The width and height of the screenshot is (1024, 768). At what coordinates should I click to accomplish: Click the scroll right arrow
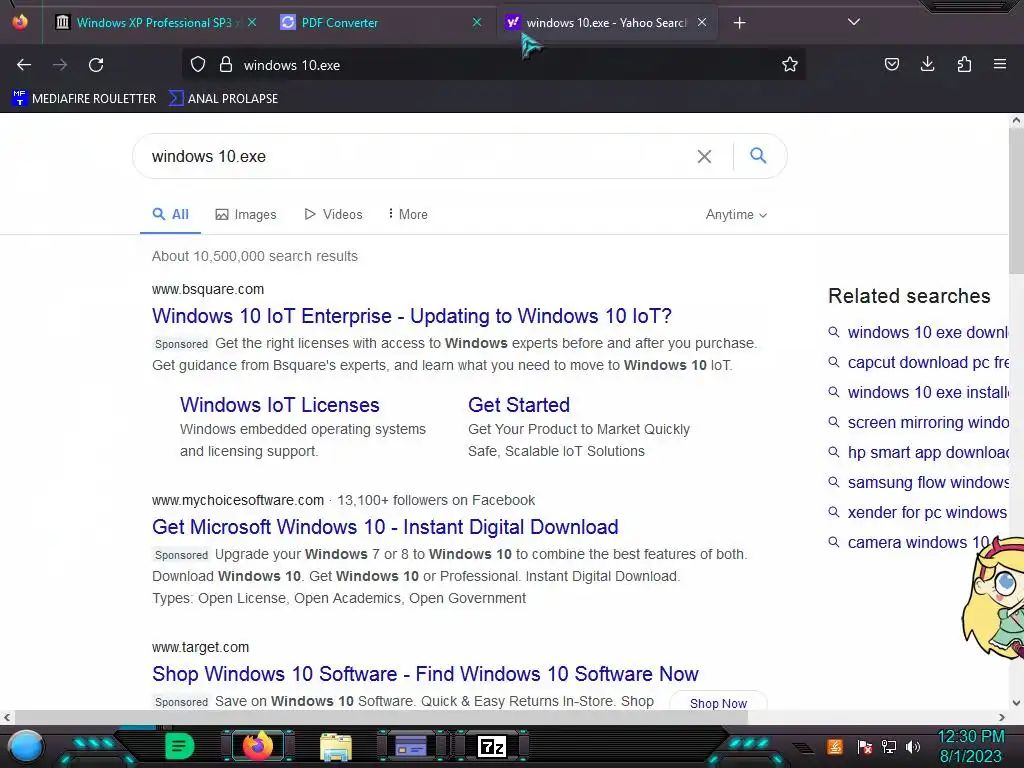[x=1002, y=717]
